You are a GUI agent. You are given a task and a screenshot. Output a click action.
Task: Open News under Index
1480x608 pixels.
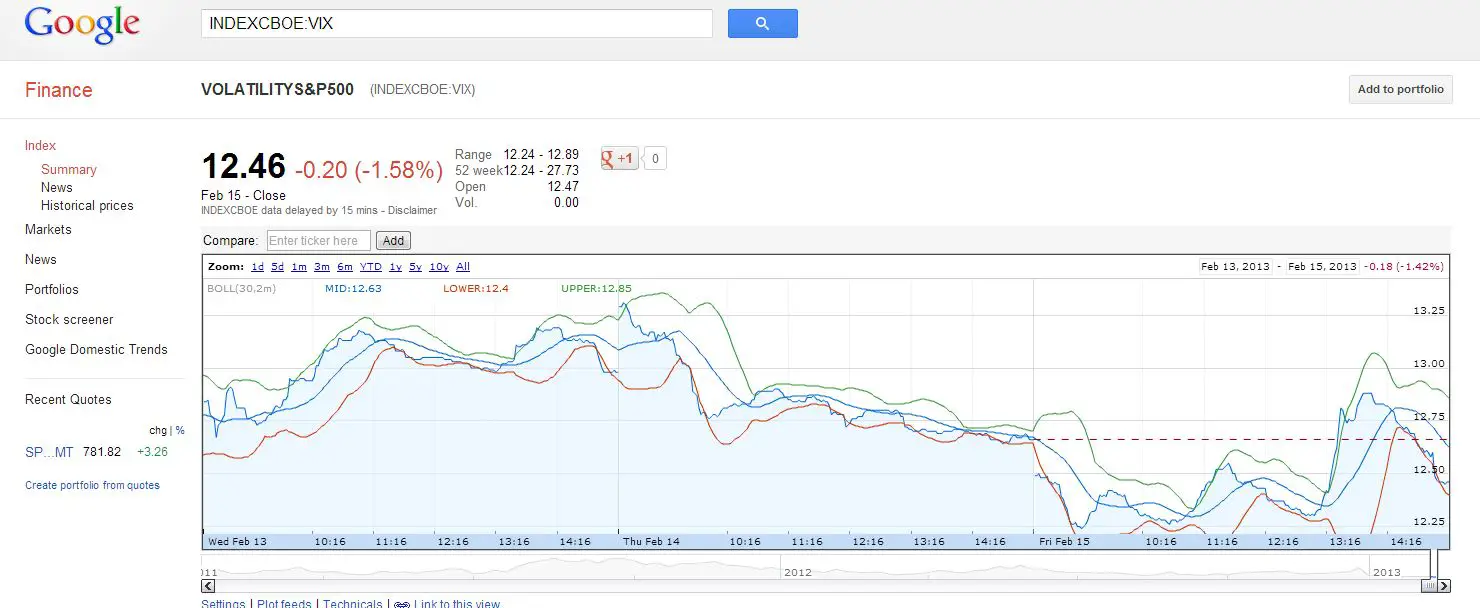(56, 188)
